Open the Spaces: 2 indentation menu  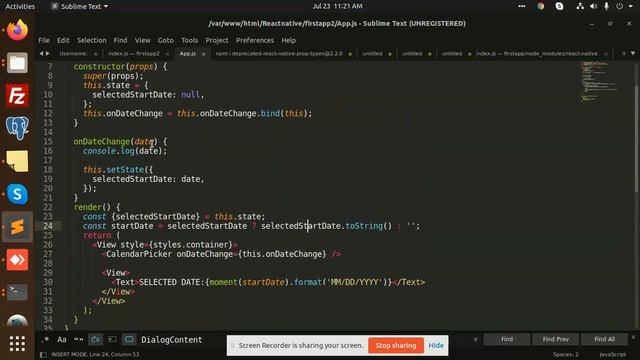pyautogui.click(x=566, y=355)
